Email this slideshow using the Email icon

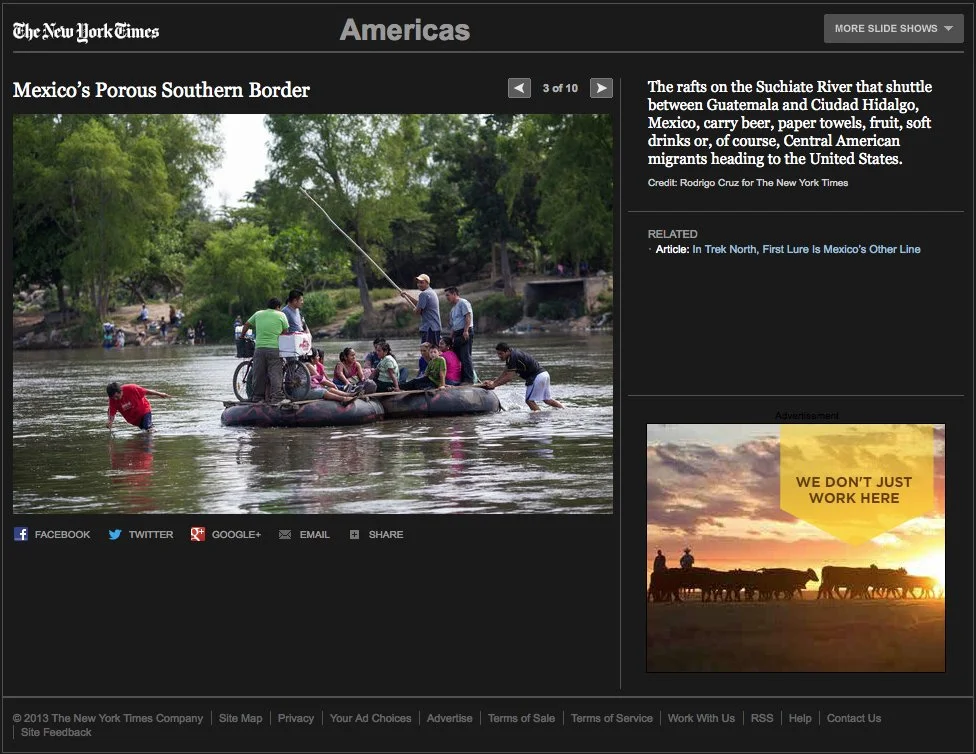pos(304,534)
